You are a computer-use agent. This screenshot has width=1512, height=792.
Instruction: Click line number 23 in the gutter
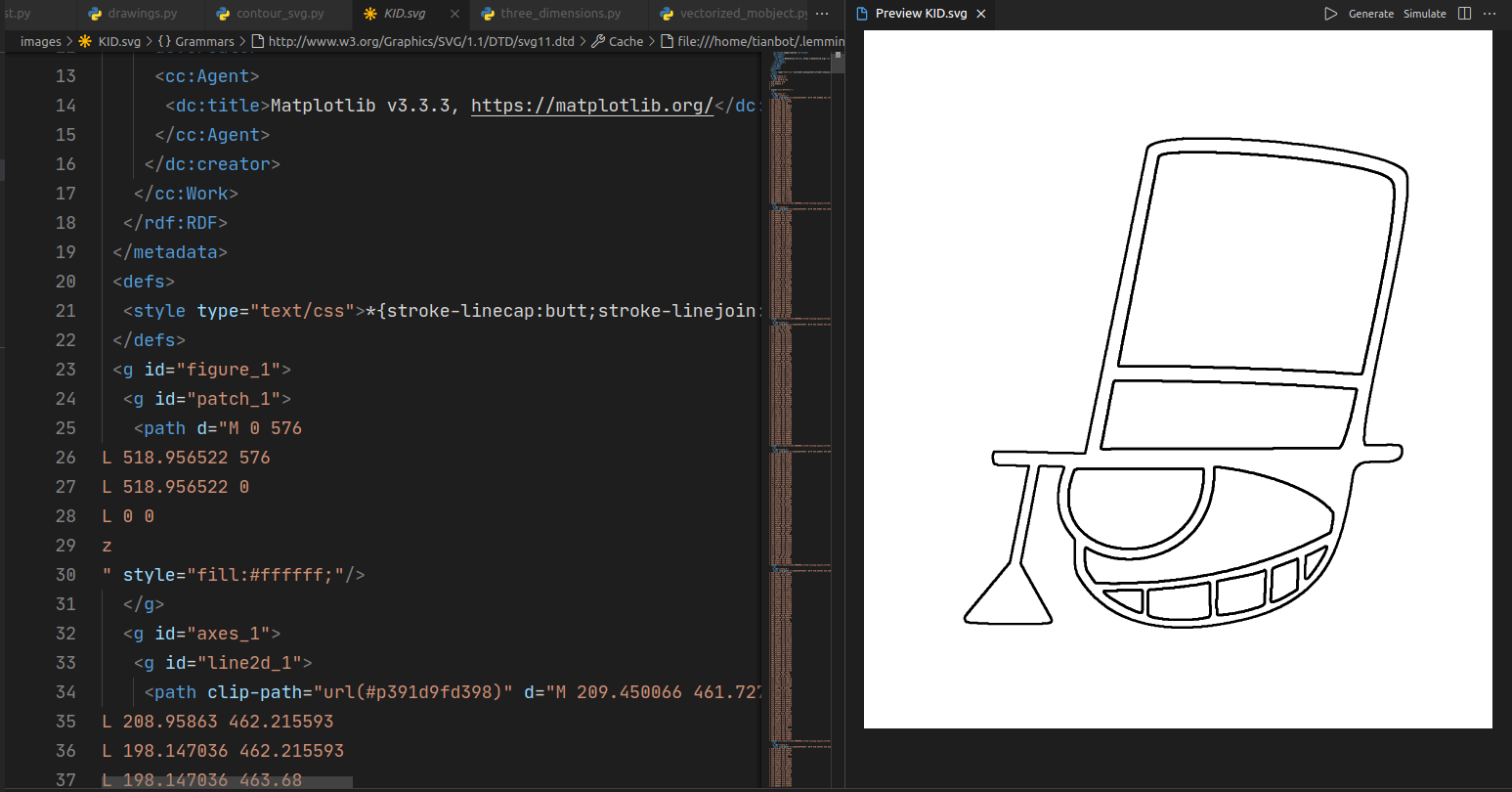coord(65,370)
